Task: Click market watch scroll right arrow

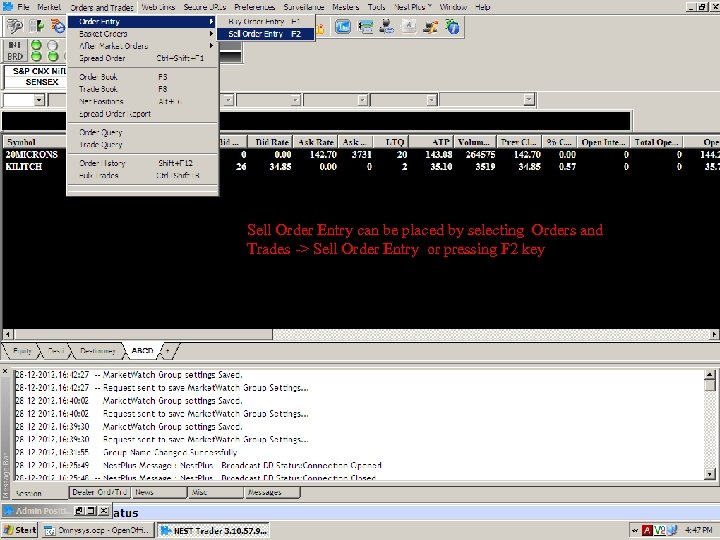Action: tap(714, 334)
